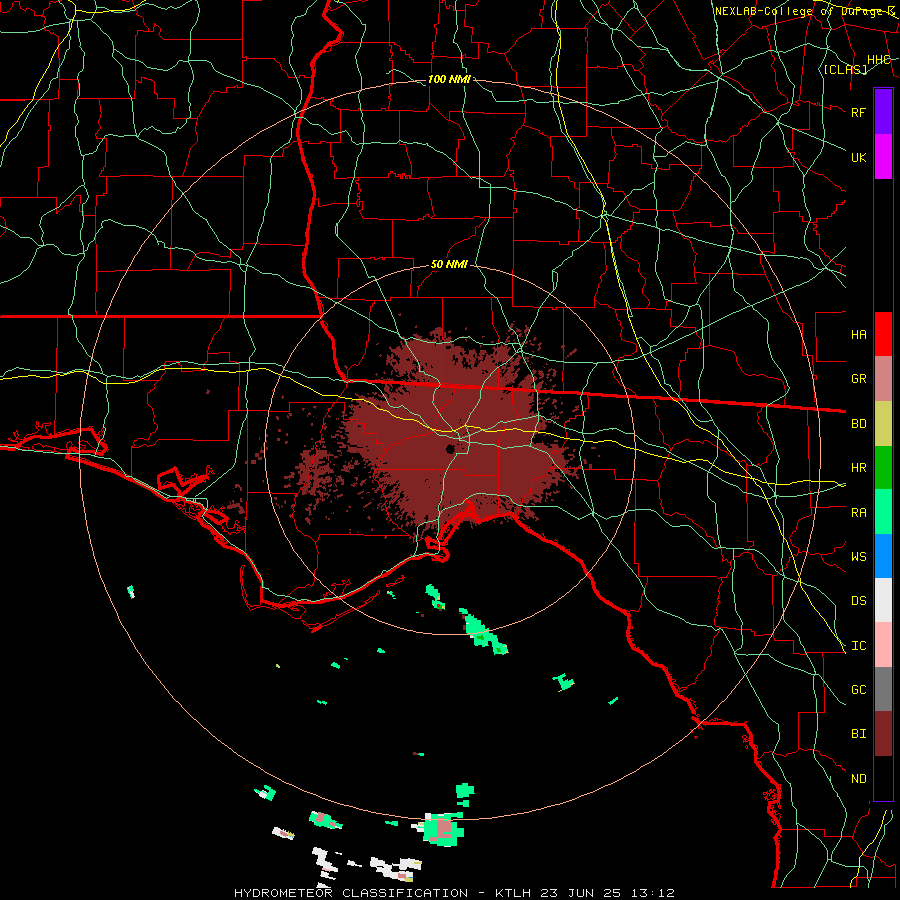
Task: Click the "50 NMI" range ring label
Action: coord(449,265)
